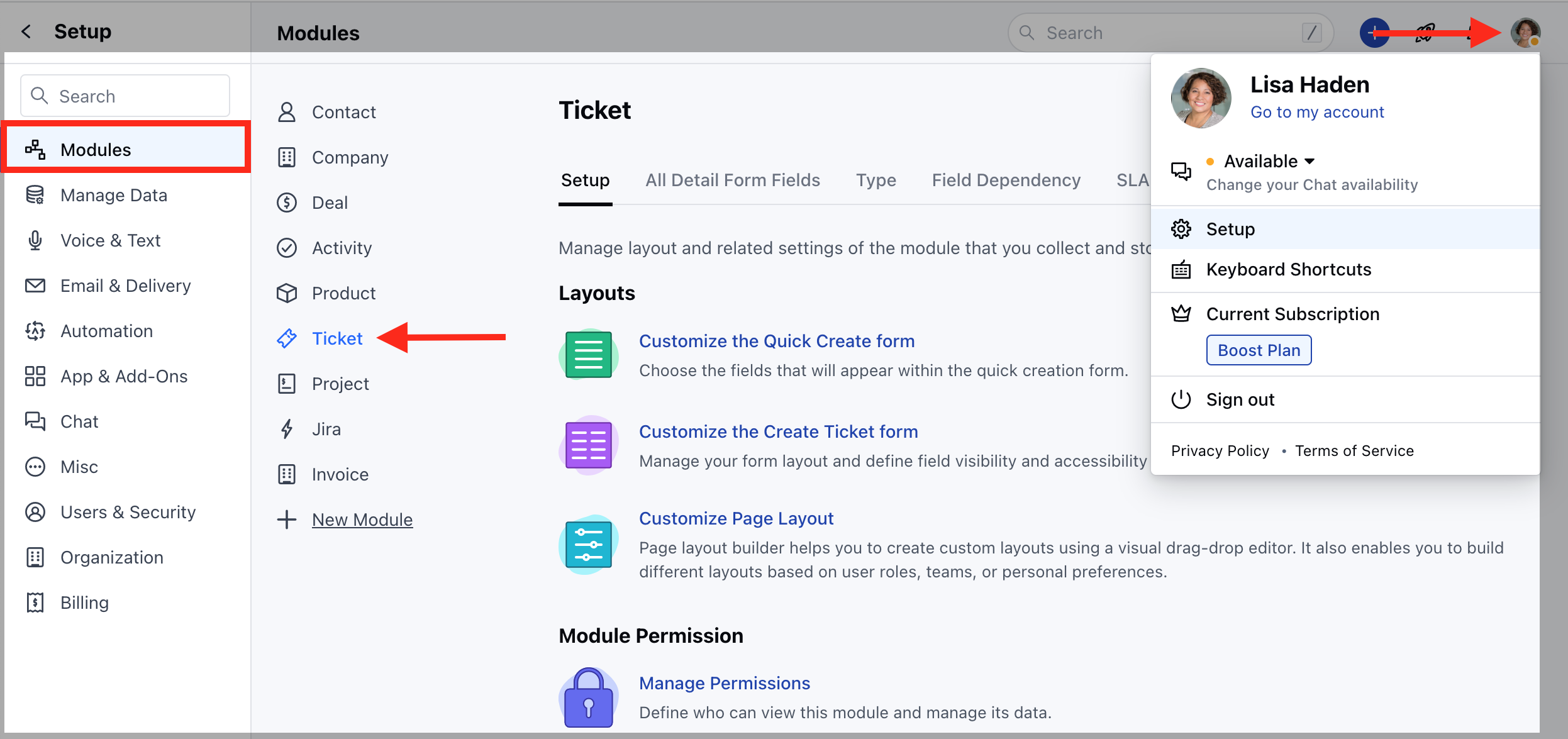Click the Boost Plan button

point(1258,350)
